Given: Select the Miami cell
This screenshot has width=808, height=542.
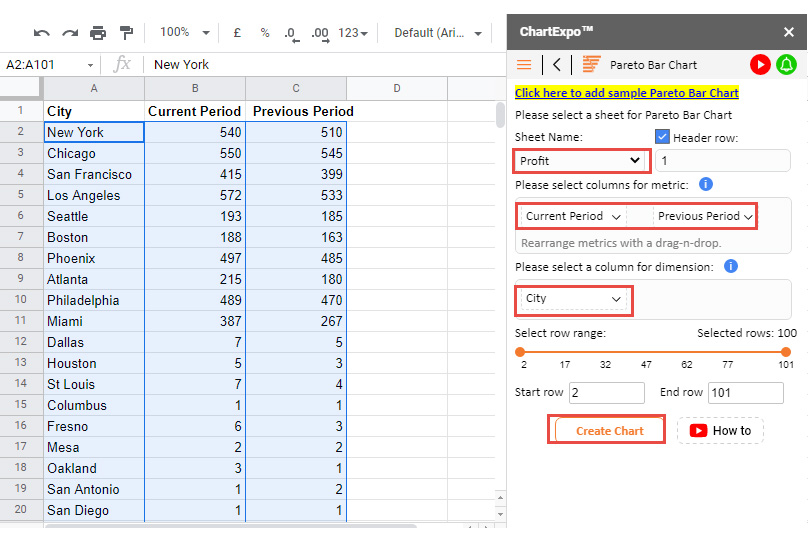Looking at the screenshot, I should pyautogui.click(x=94, y=321).
